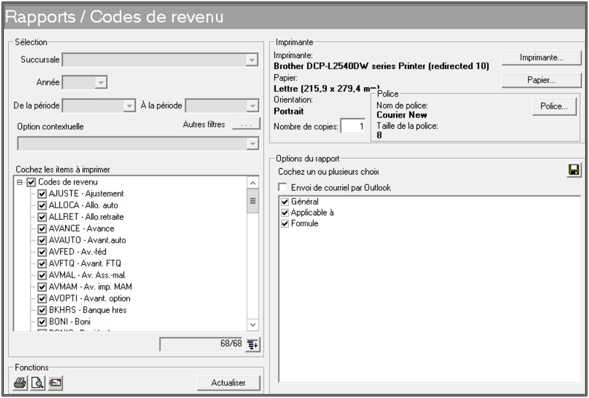Toggle the AVFED - Av.-féd checkbox
The width and height of the screenshot is (589, 398).
click(42, 252)
